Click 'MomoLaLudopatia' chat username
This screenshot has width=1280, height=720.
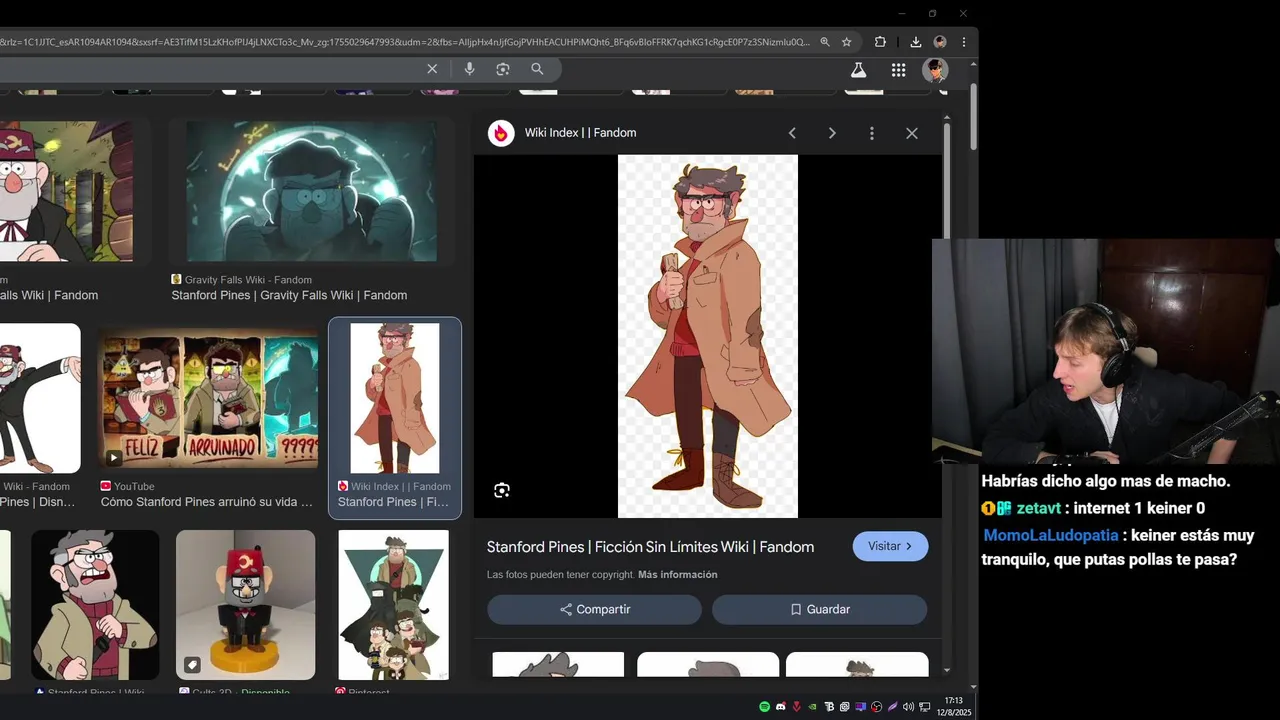(1050, 535)
